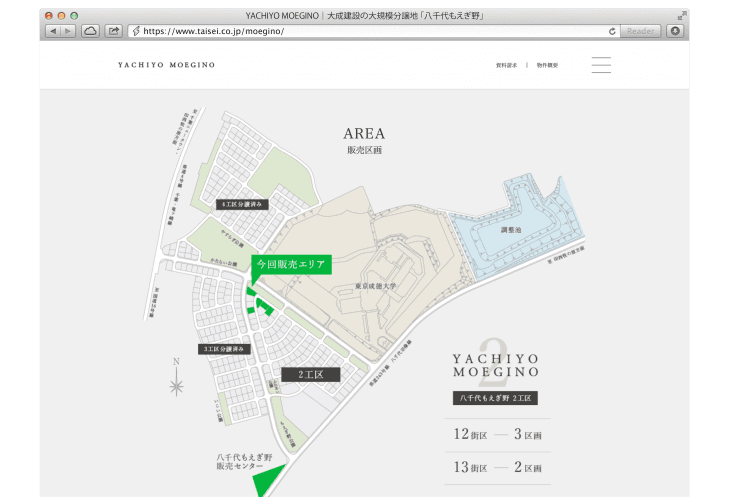
Task: Click the YACHIYO MOEGINO header logo
Action: coord(166,65)
